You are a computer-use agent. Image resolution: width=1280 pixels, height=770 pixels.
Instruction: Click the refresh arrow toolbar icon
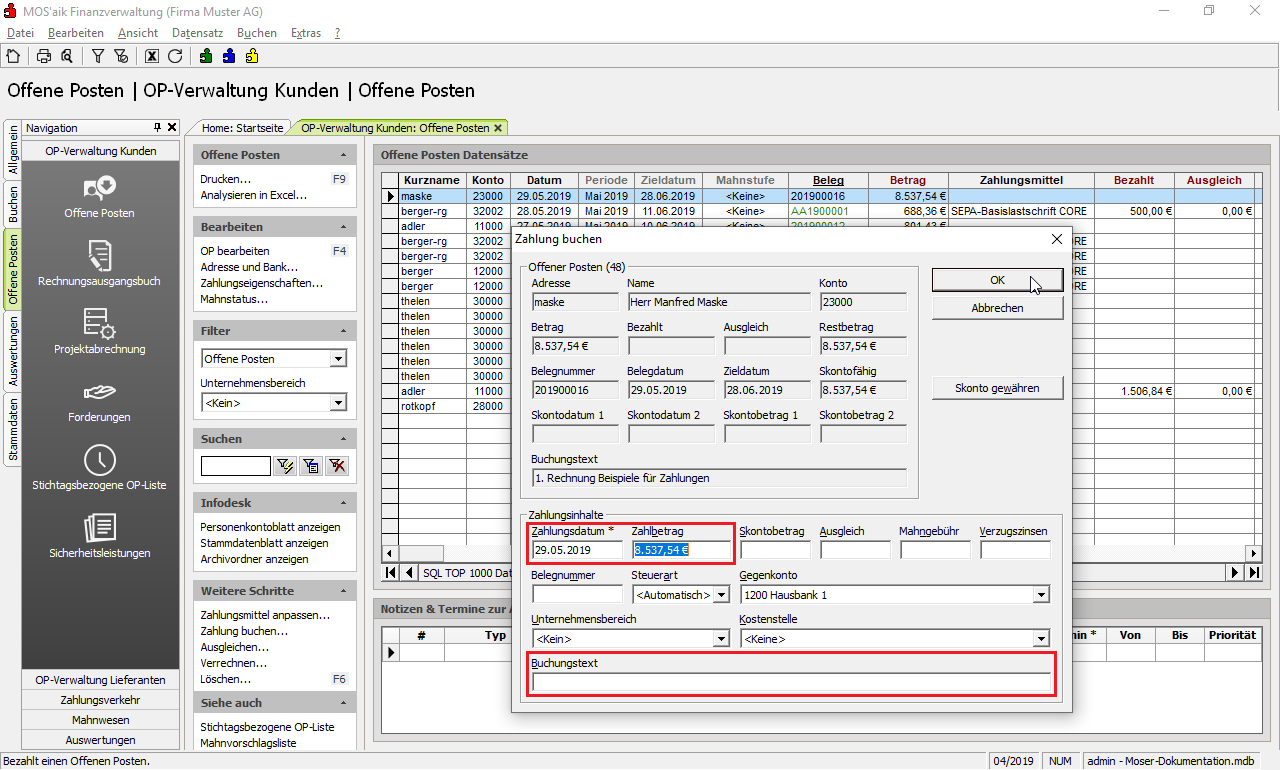175,56
